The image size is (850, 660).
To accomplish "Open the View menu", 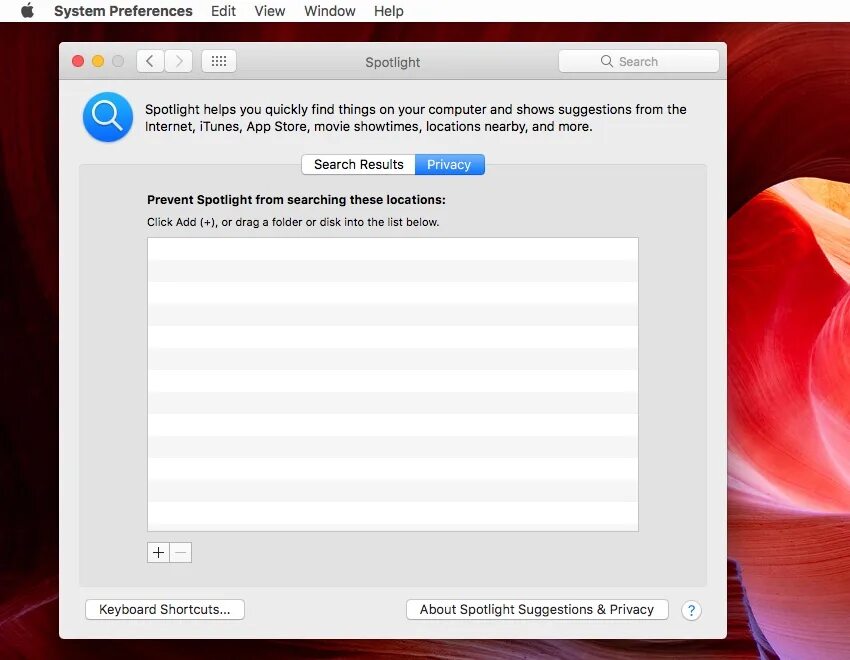I will (269, 11).
